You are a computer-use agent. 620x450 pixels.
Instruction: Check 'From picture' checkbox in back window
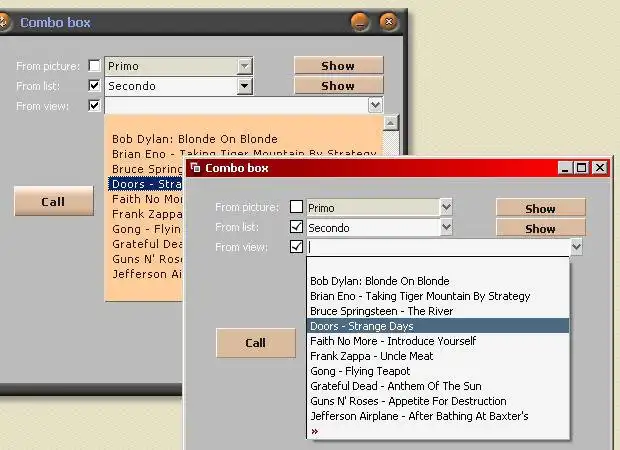tap(94, 65)
